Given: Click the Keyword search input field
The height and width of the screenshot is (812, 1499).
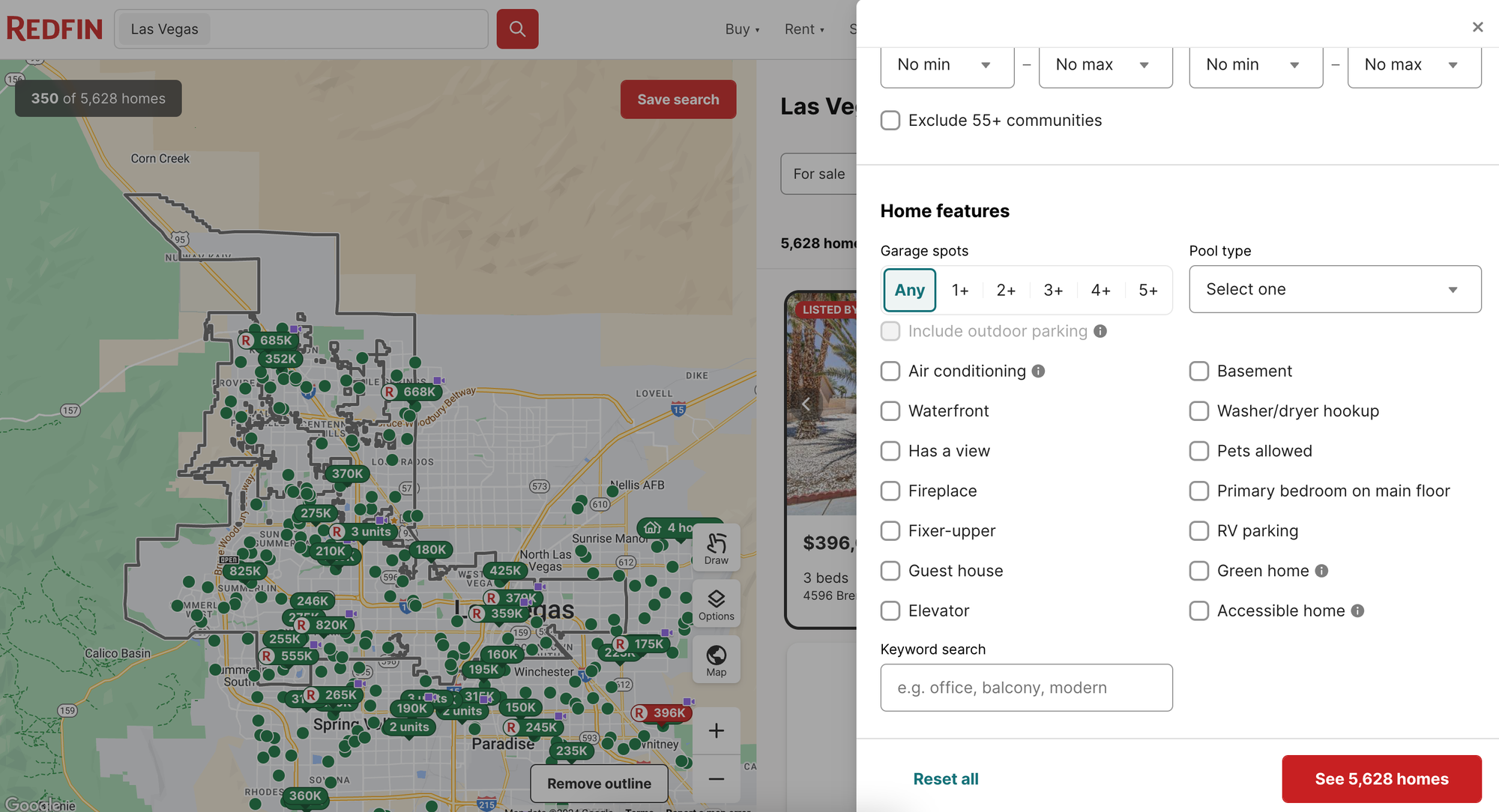Looking at the screenshot, I should (1026, 688).
